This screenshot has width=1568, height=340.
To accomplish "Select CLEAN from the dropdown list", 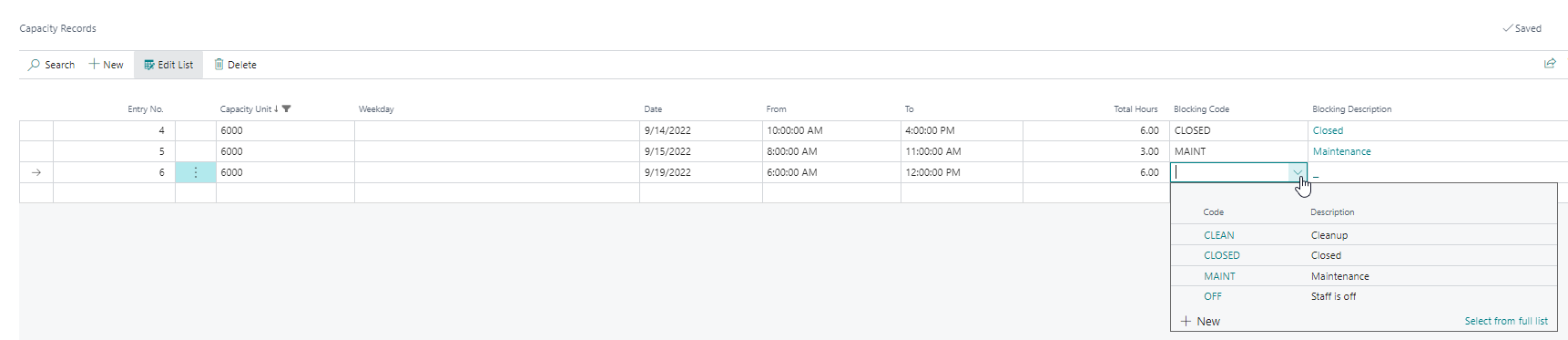I will (x=1219, y=235).
